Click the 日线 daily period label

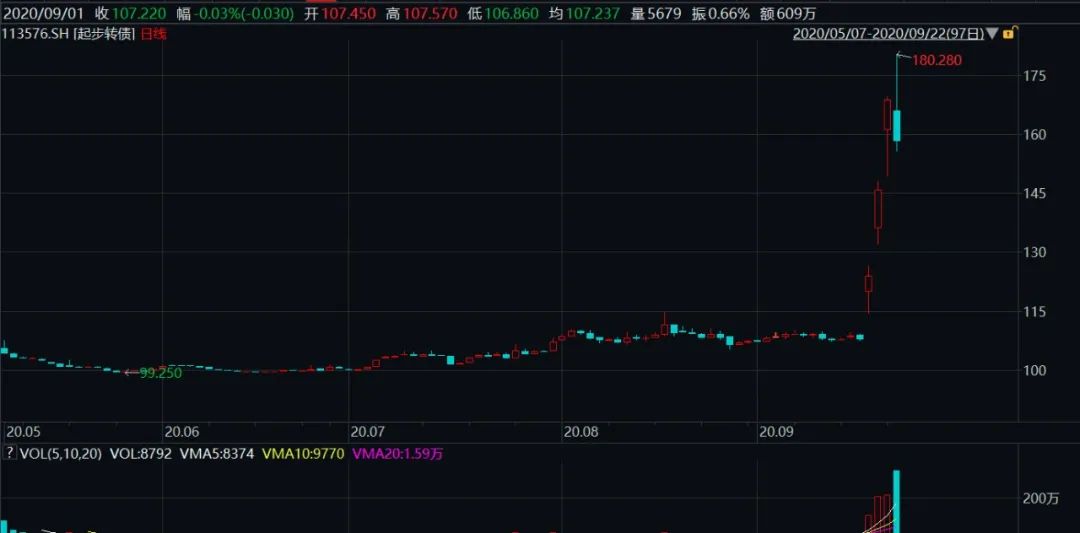tap(152, 34)
